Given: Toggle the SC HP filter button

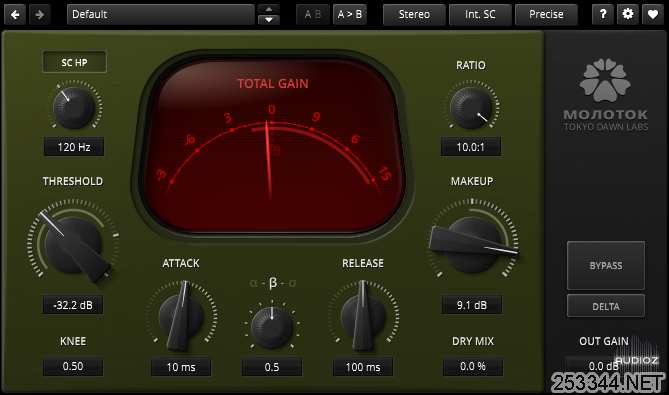Looking at the screenshot, I should (74, 62).
